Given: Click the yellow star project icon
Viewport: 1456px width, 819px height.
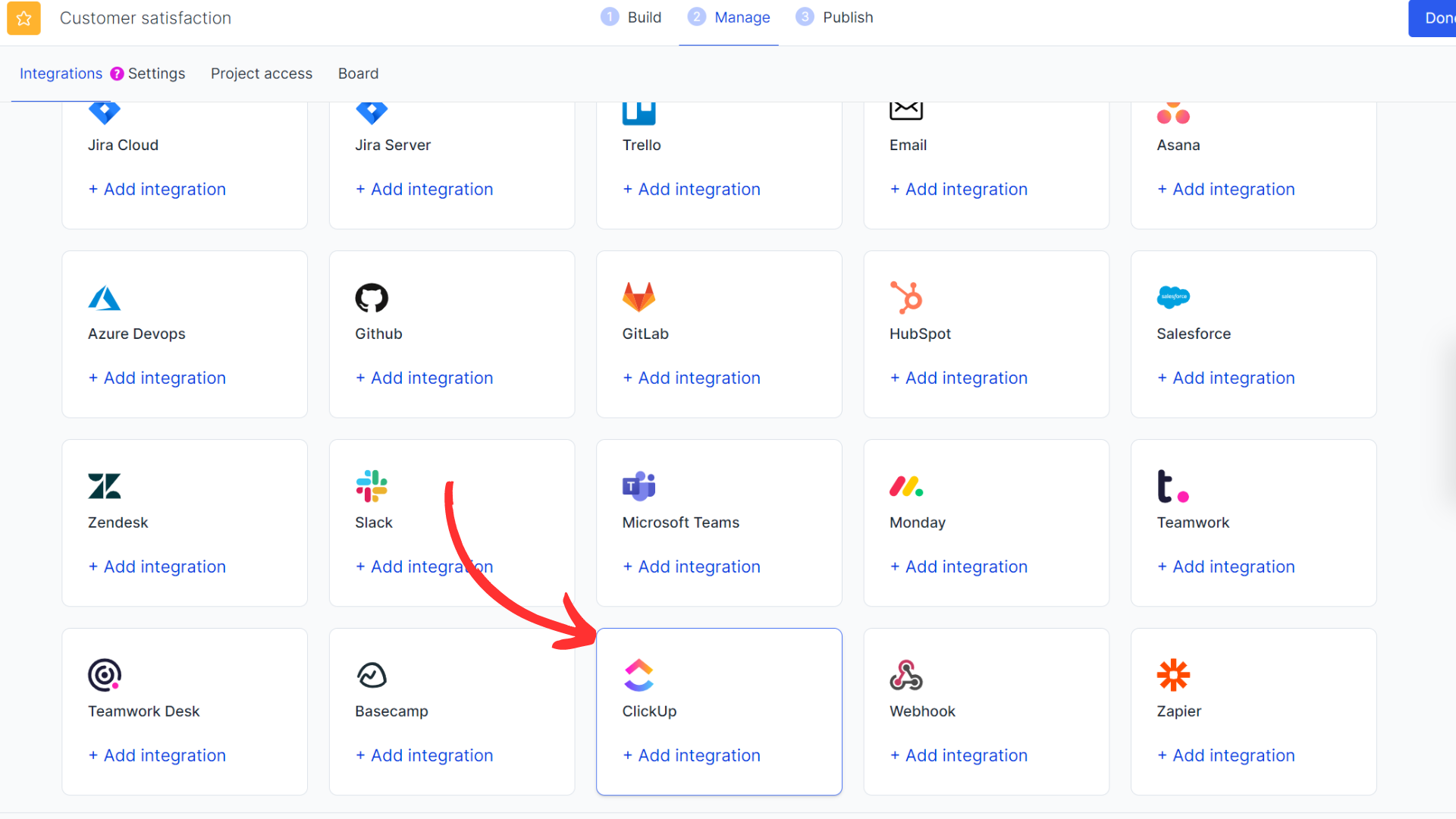Looking at the screenshot, I should [24, 18].
